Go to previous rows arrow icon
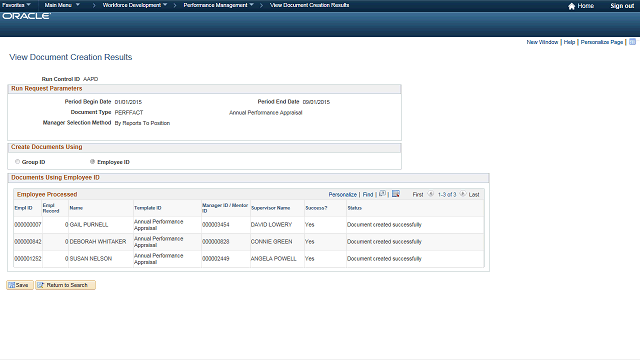Screen dimensions: 640x360 click(431, 194)
